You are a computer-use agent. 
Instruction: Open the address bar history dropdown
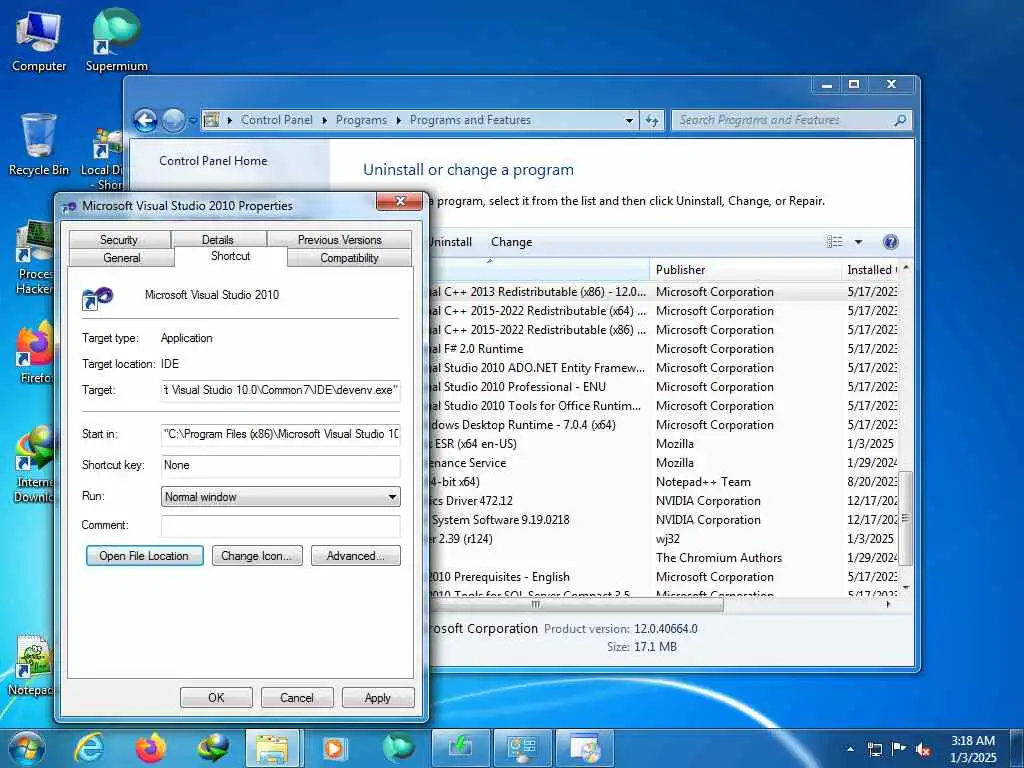(629, 121)
